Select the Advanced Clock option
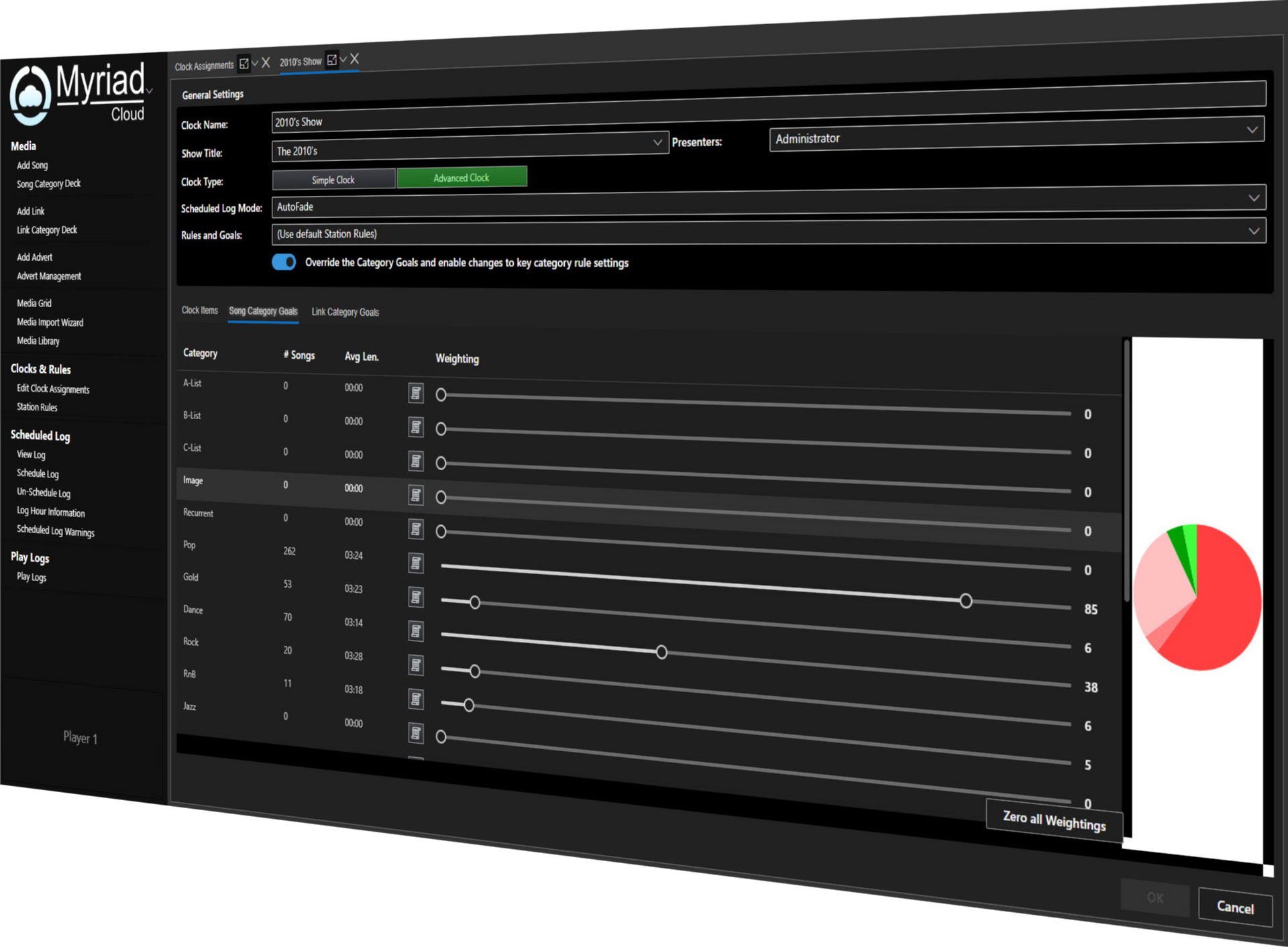 coord(462,177)
